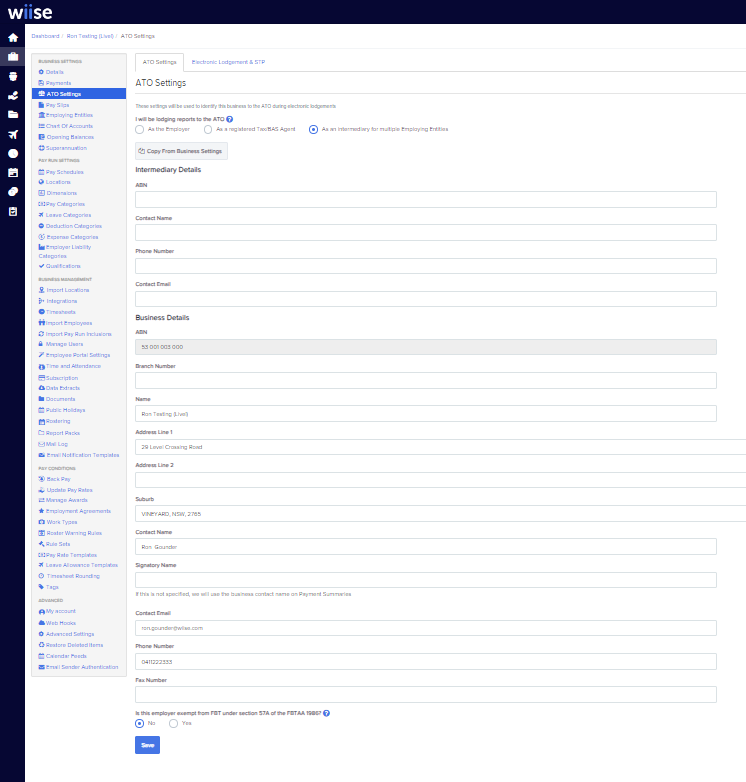Click the lifebuoy icon beside Superannuation
The image size is (746, 782).
pos(41,148)
